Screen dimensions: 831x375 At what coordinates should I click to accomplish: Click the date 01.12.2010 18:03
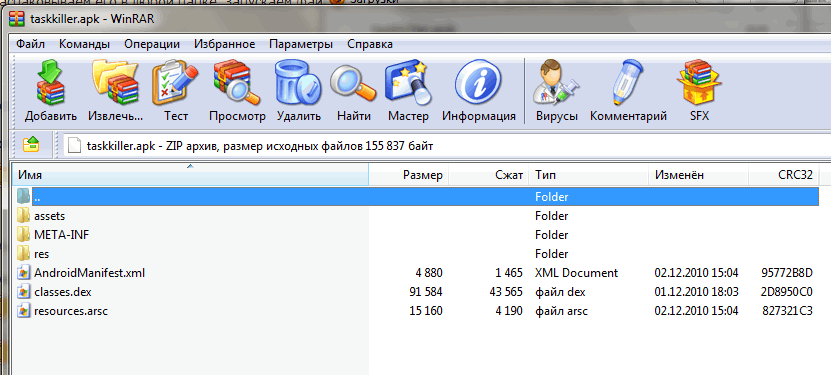(x=696, y=292)
